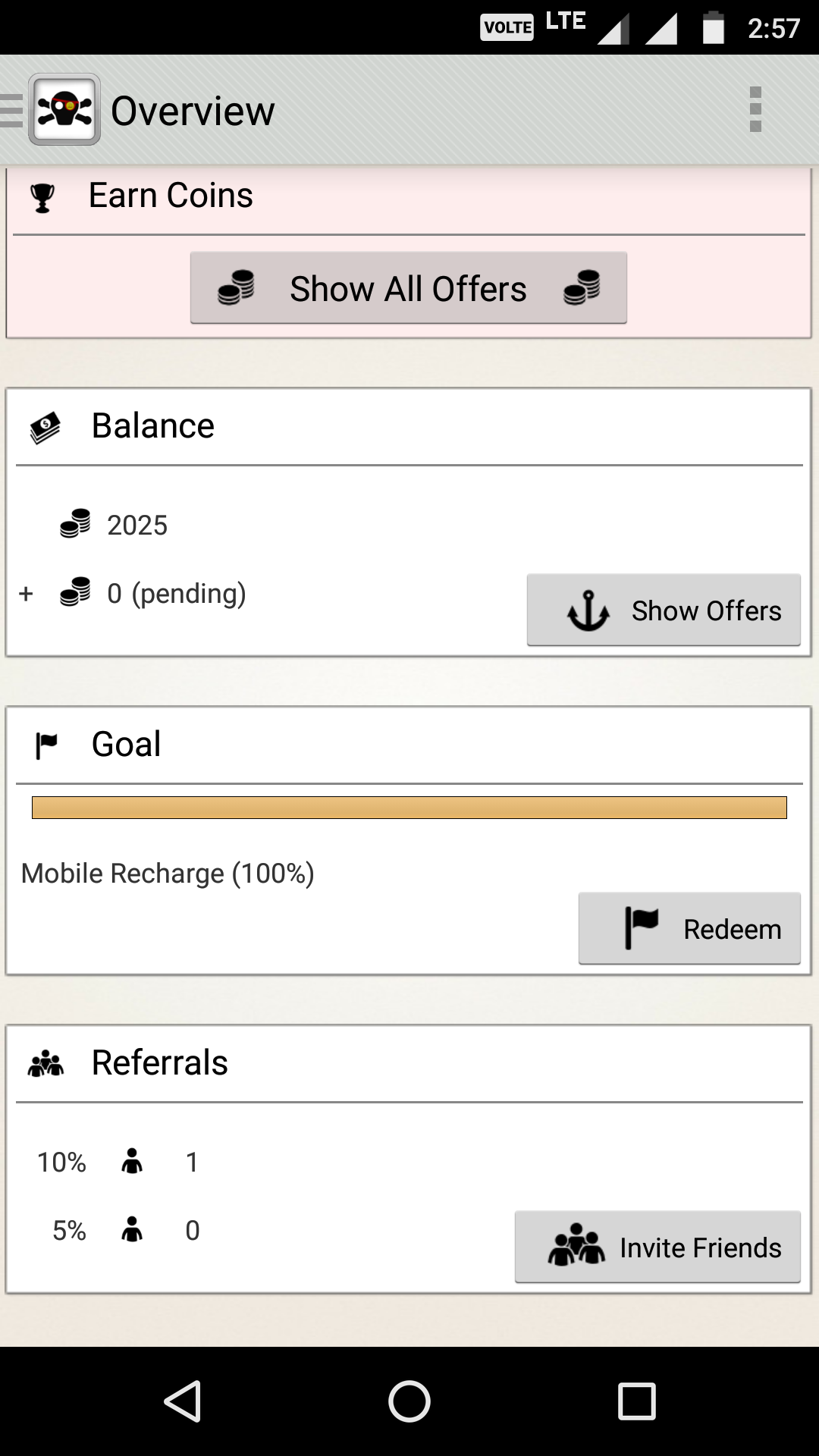Open the recent apps square button
Image resolution: width=819 pixels, height=1456 pixels.
(x=636, y=1401)
